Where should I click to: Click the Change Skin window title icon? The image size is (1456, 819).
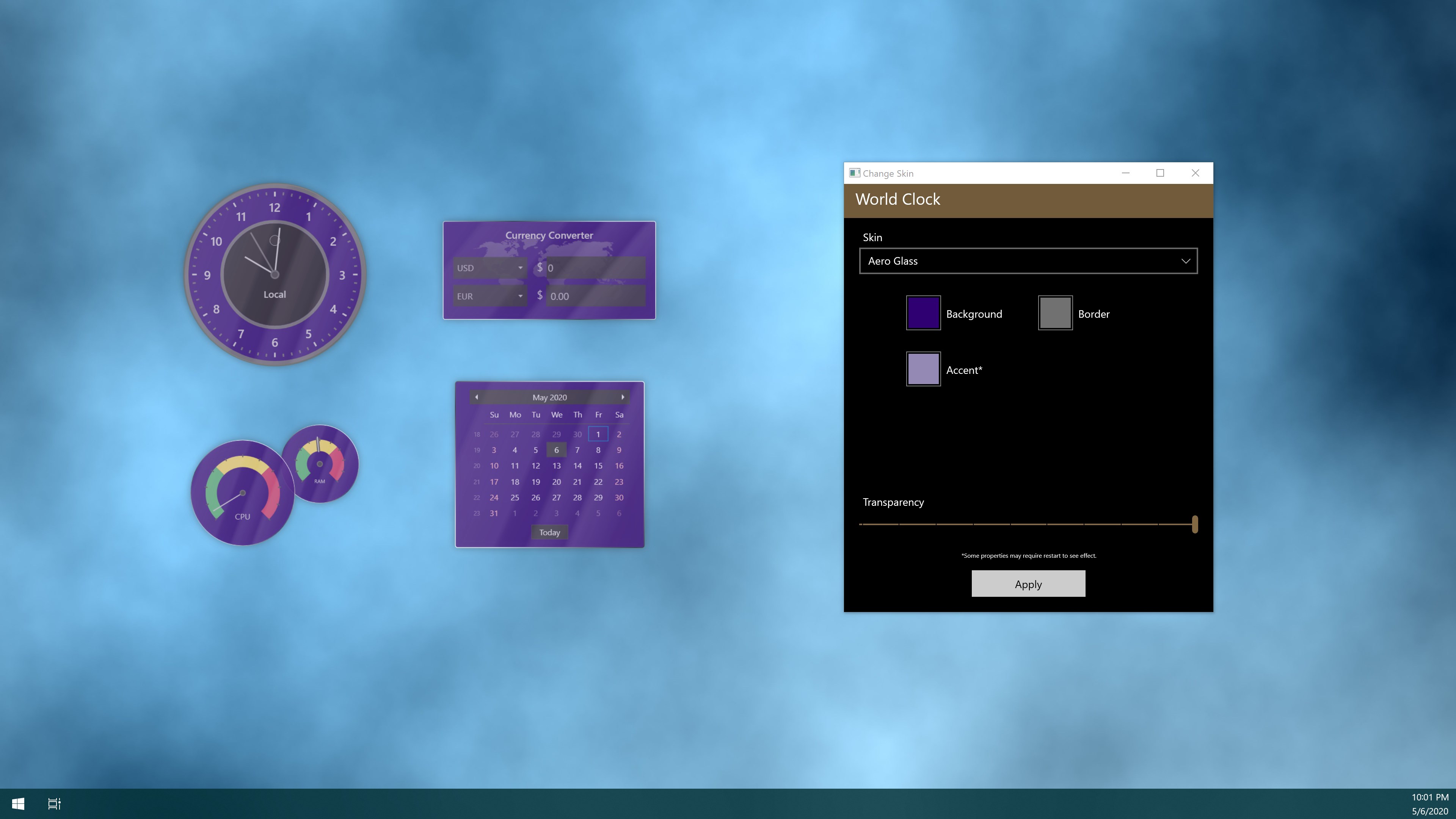(854, 173)
